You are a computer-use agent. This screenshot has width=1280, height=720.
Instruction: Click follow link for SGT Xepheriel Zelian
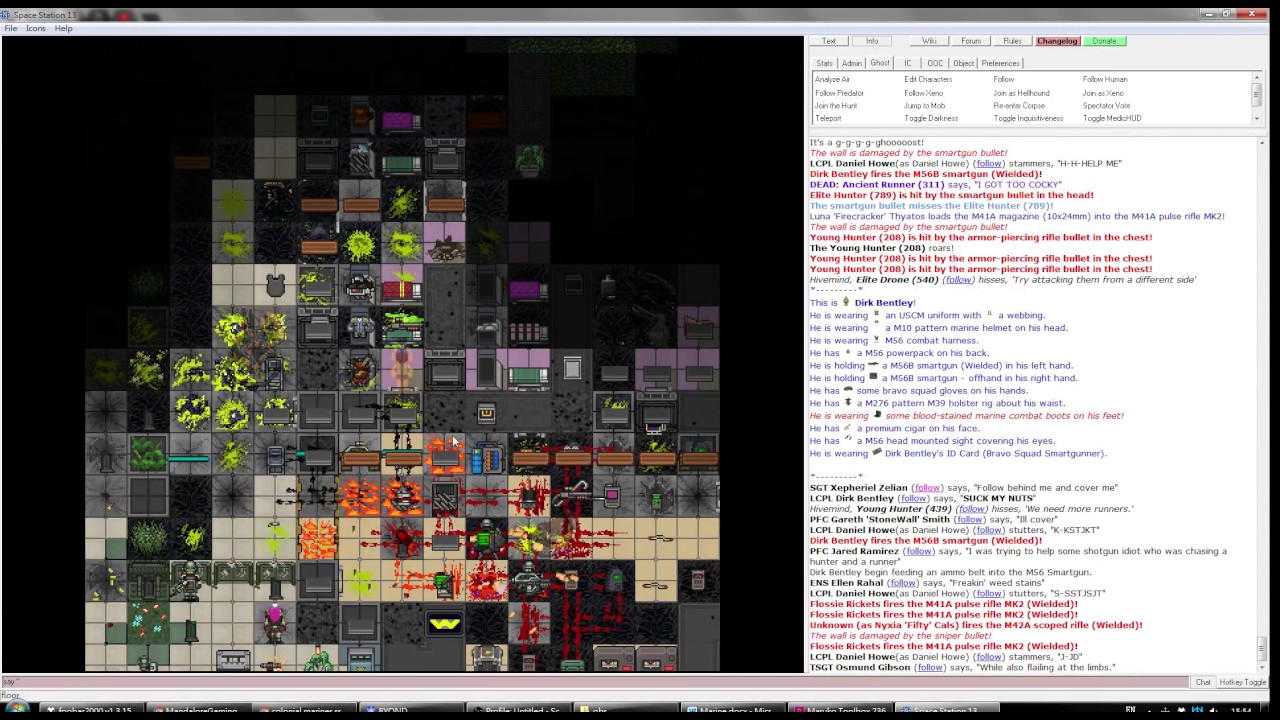click(927, 488)
